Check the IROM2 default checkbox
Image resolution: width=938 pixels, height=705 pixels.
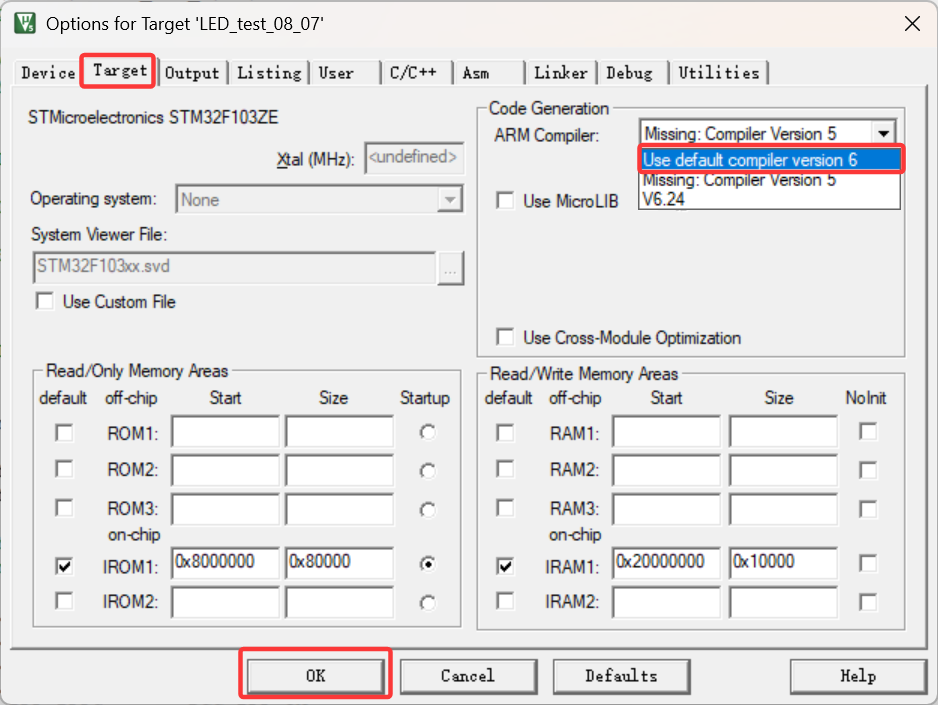[x=64, y=600]
